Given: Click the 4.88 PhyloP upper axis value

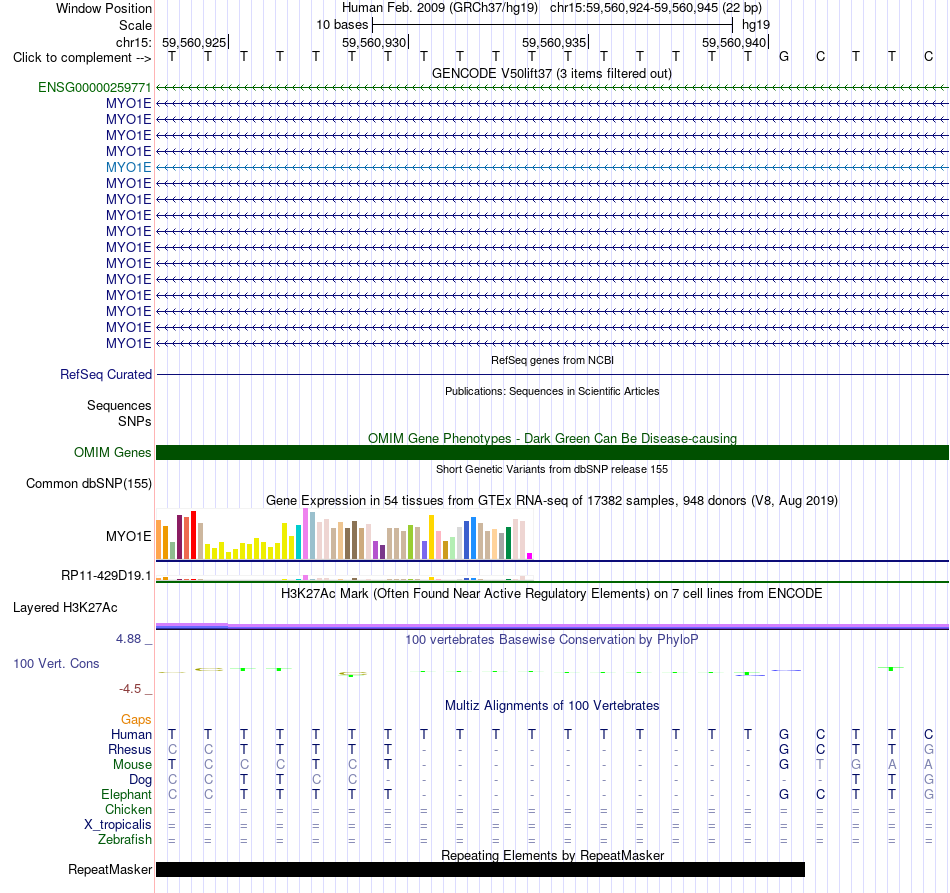Looking at the screenshot, I should [128, 639].
